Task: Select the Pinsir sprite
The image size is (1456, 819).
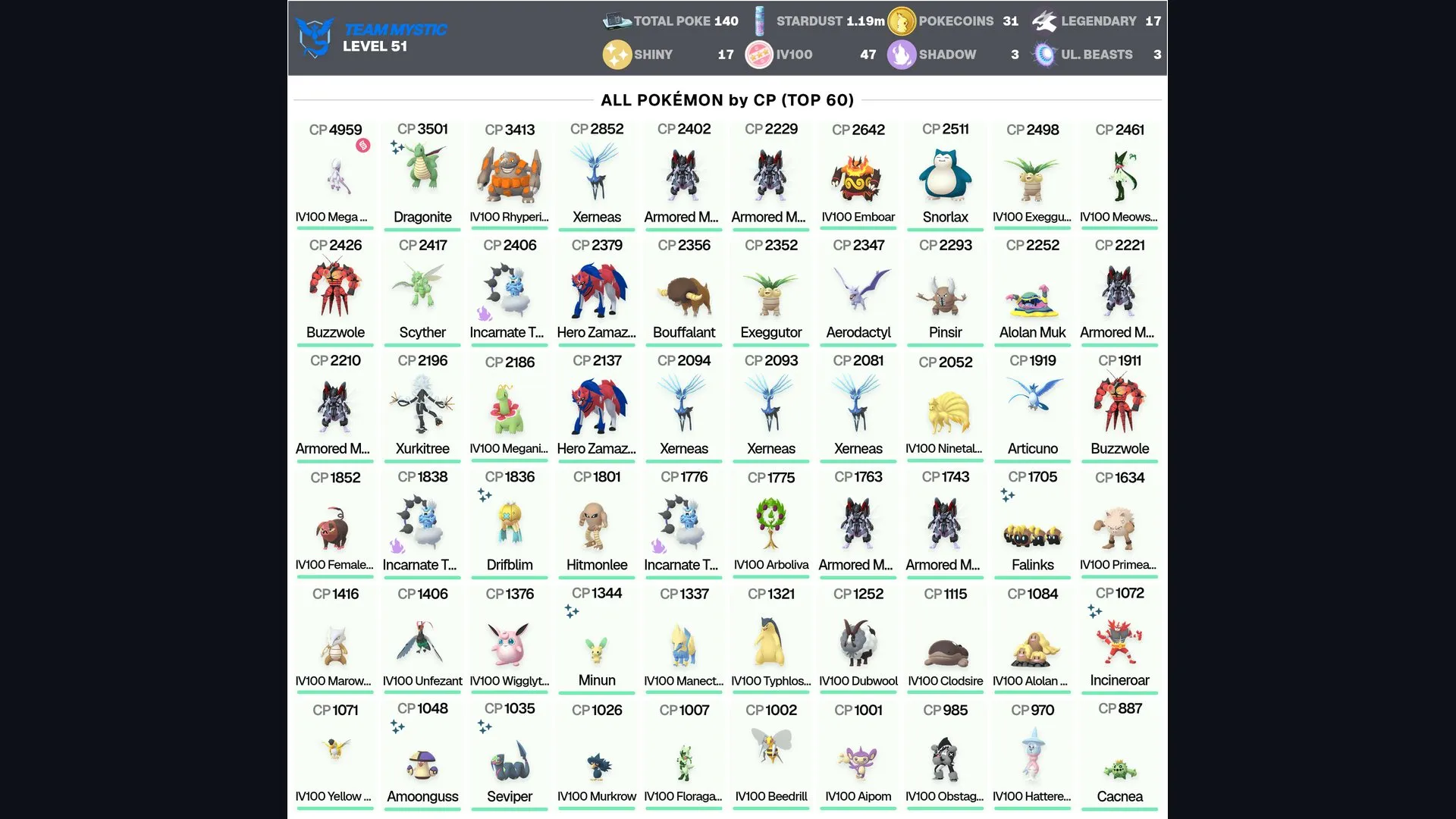Action: pos(944,297)
